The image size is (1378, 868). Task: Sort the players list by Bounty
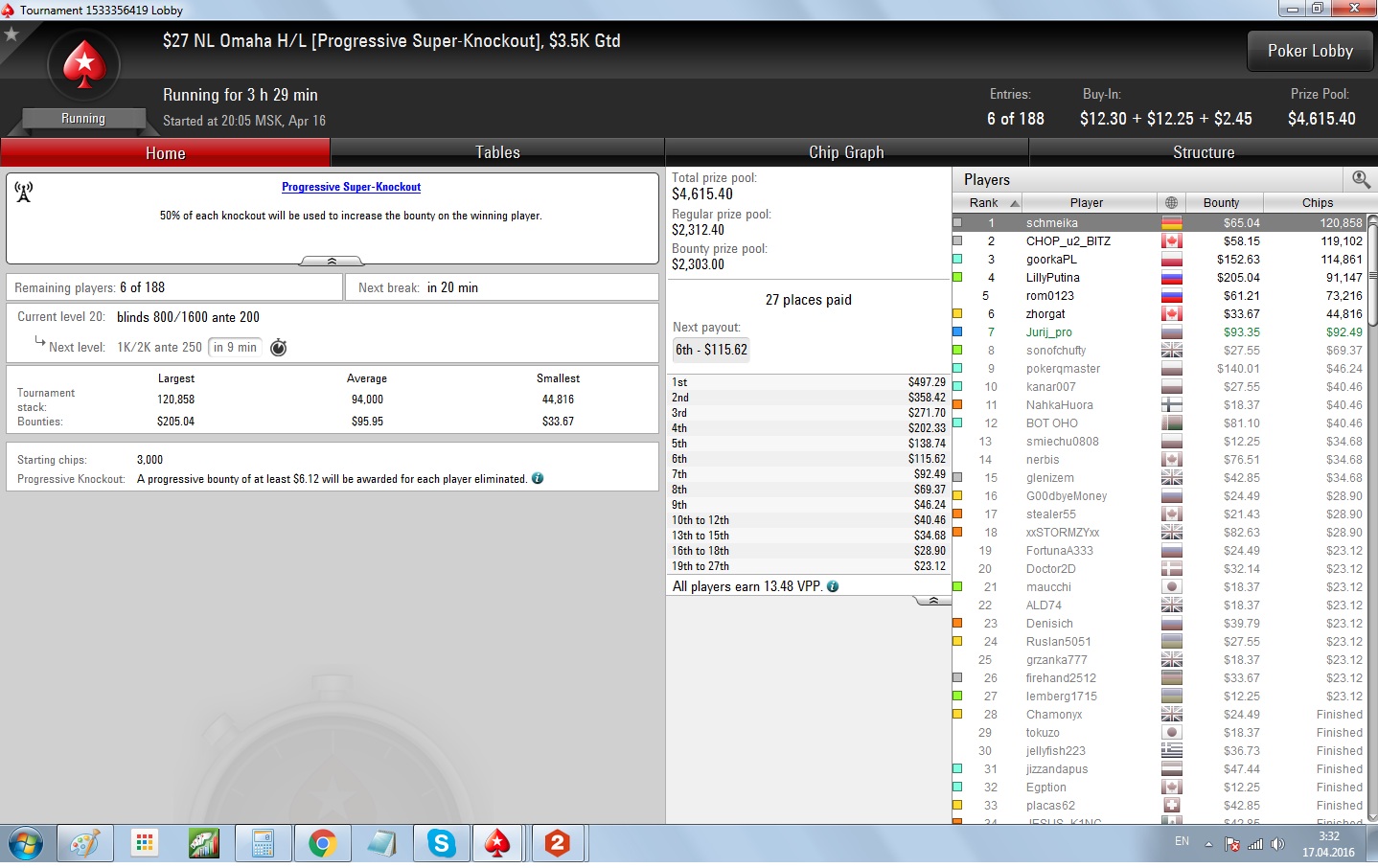click(1221, 203)
